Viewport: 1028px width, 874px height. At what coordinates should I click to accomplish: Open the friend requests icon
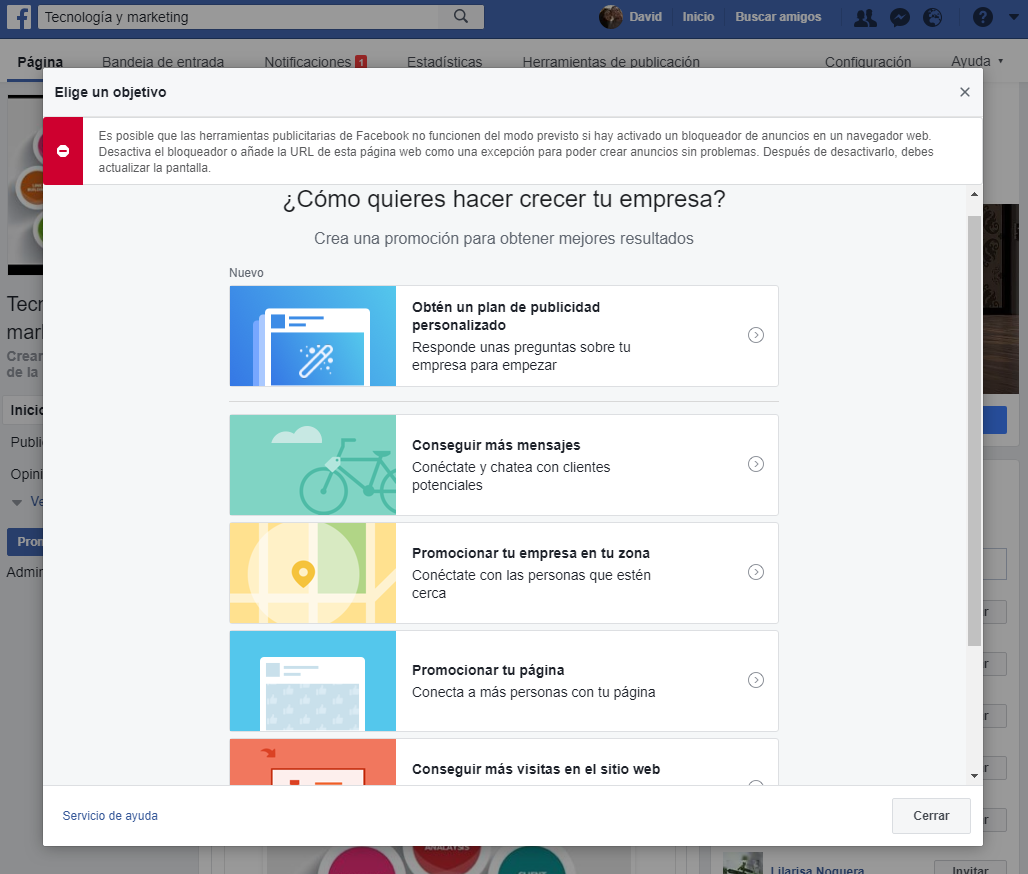pos(865,17)
